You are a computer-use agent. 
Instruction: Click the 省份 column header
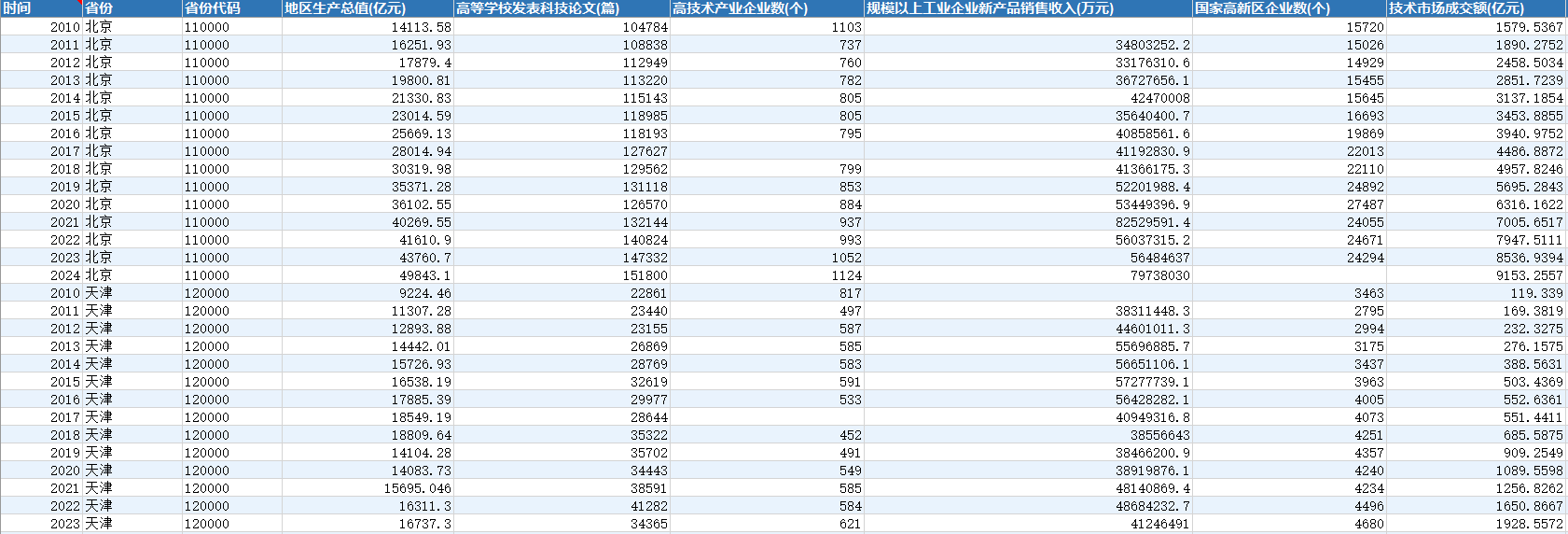point(132,8)
